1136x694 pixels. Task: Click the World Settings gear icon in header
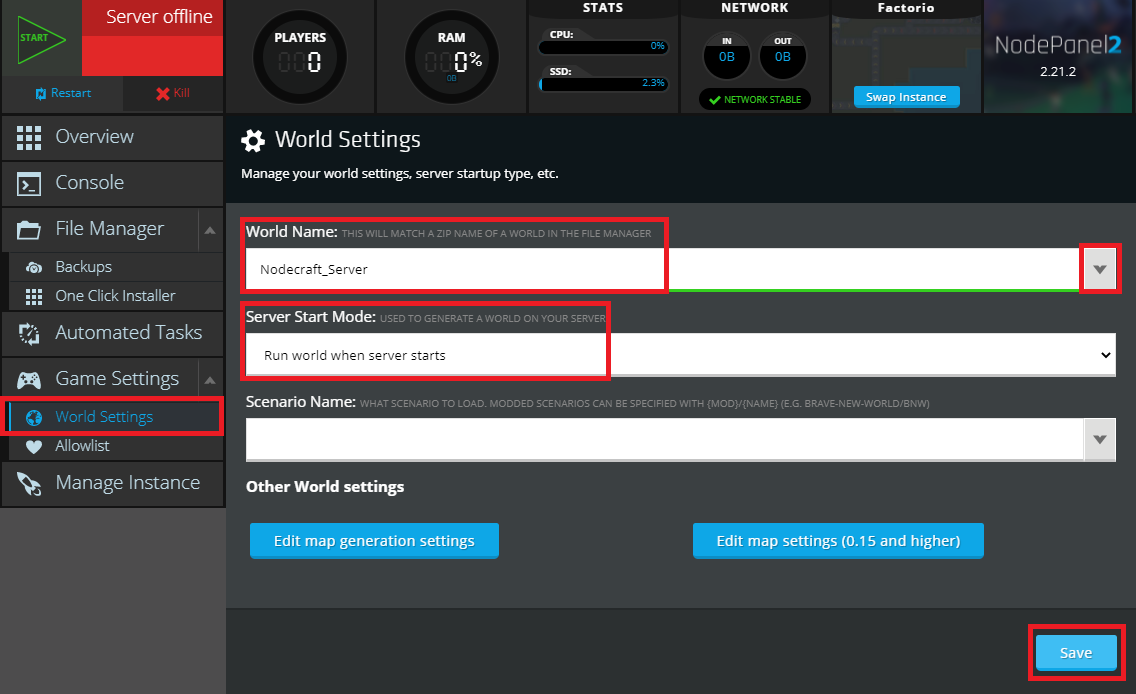(x=253, y=141)
